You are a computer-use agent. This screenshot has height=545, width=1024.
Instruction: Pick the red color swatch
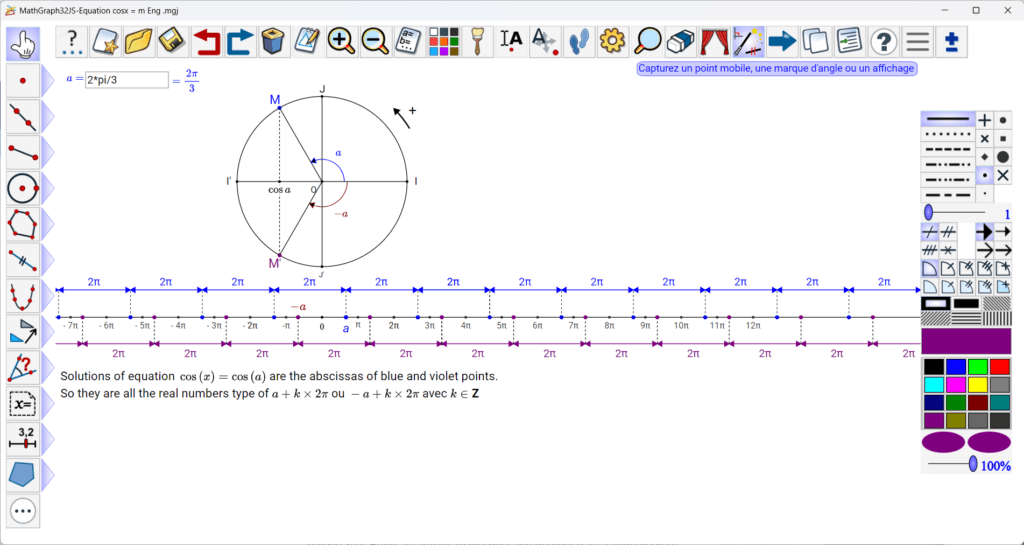tap(999, 367)
